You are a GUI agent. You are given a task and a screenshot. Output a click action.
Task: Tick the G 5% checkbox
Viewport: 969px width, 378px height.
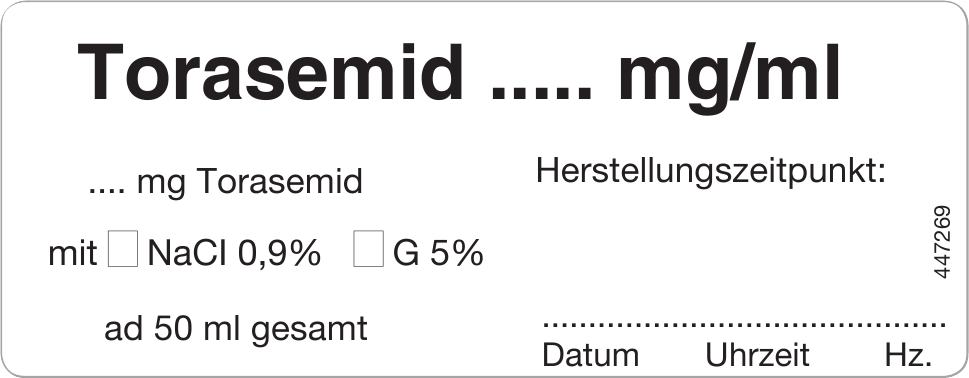(x=368, y=248)
